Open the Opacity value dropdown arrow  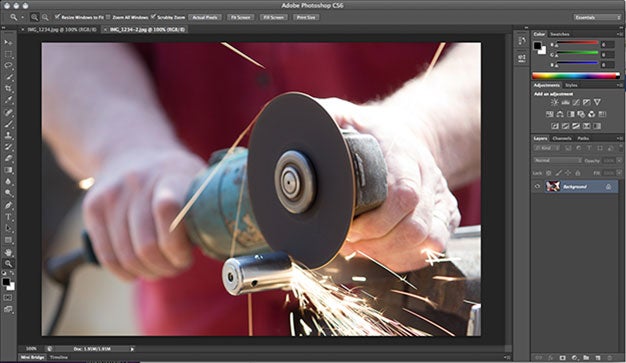click(x=619, y=160)
